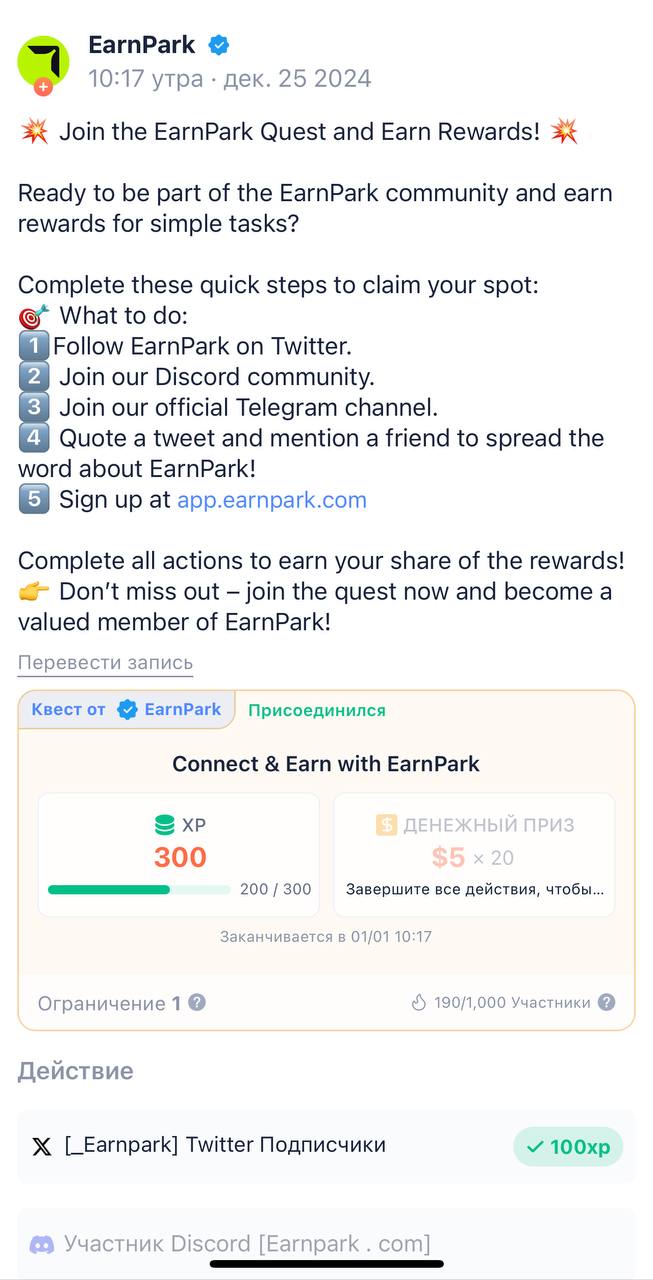Viewport: 653px width, 1280px height.
Task: Tap the $5 × 20 cash prize card
Action: [x=474, y=855]
